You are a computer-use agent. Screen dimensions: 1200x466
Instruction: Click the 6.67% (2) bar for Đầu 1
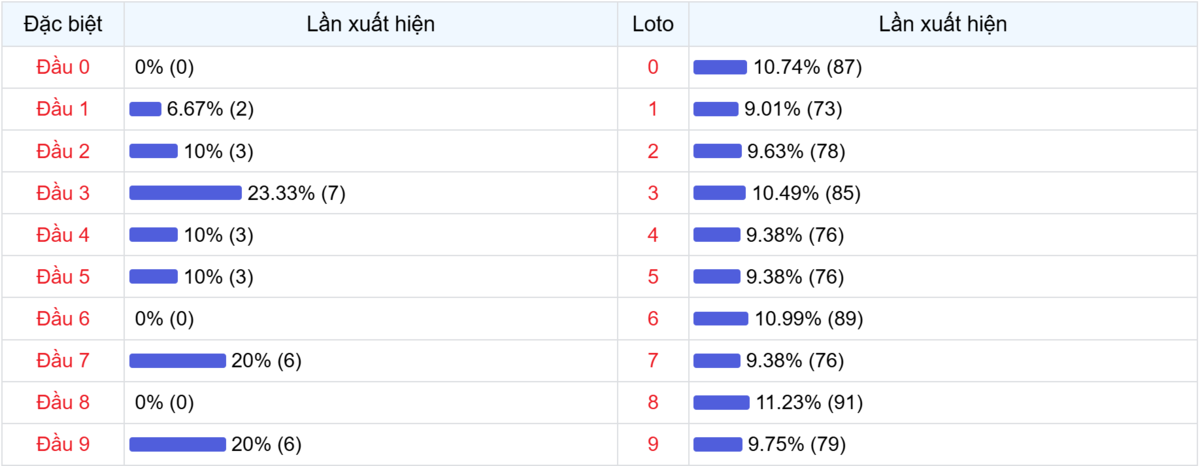click(145, 109)
